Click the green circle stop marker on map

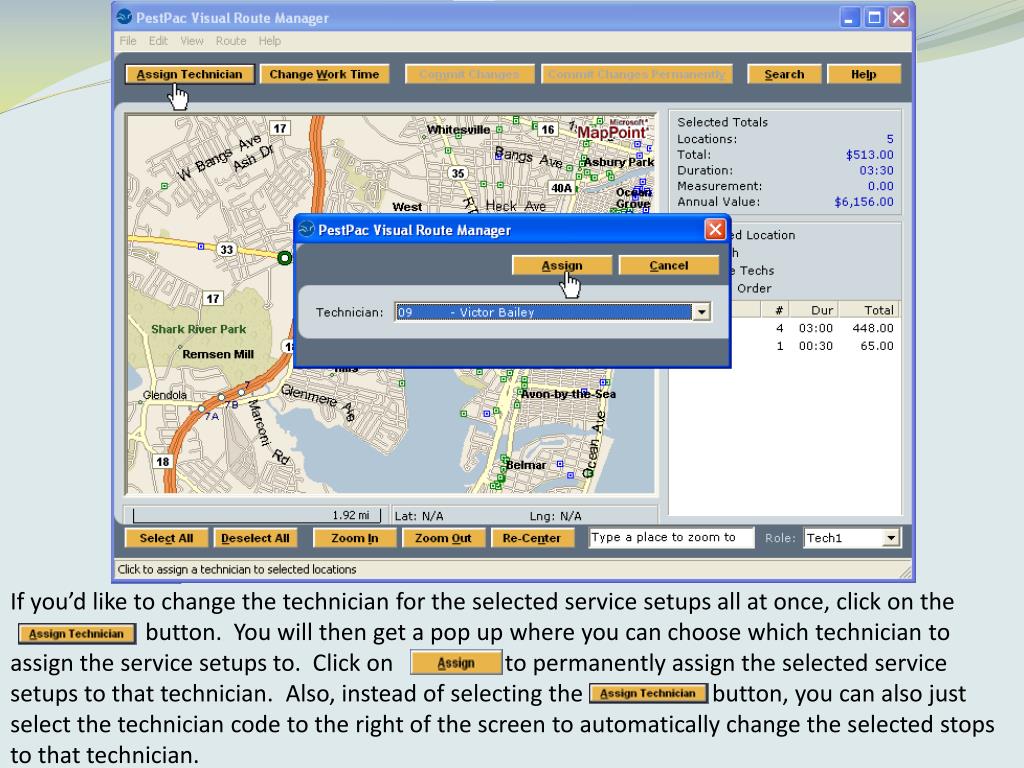click(x=284, y=258)
